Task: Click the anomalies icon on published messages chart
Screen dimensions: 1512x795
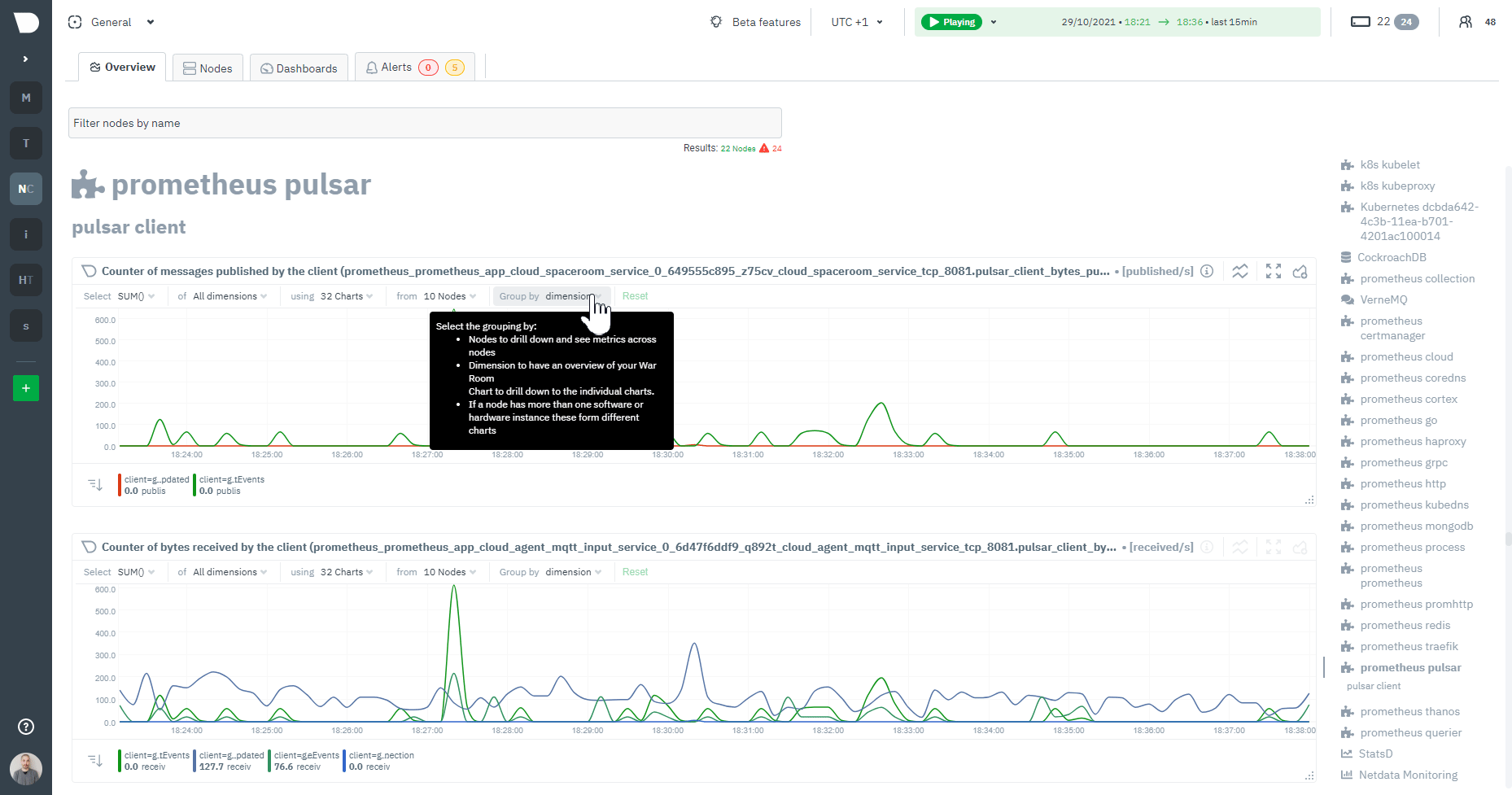Action: pyautogui.click(x=1240, y=271)
